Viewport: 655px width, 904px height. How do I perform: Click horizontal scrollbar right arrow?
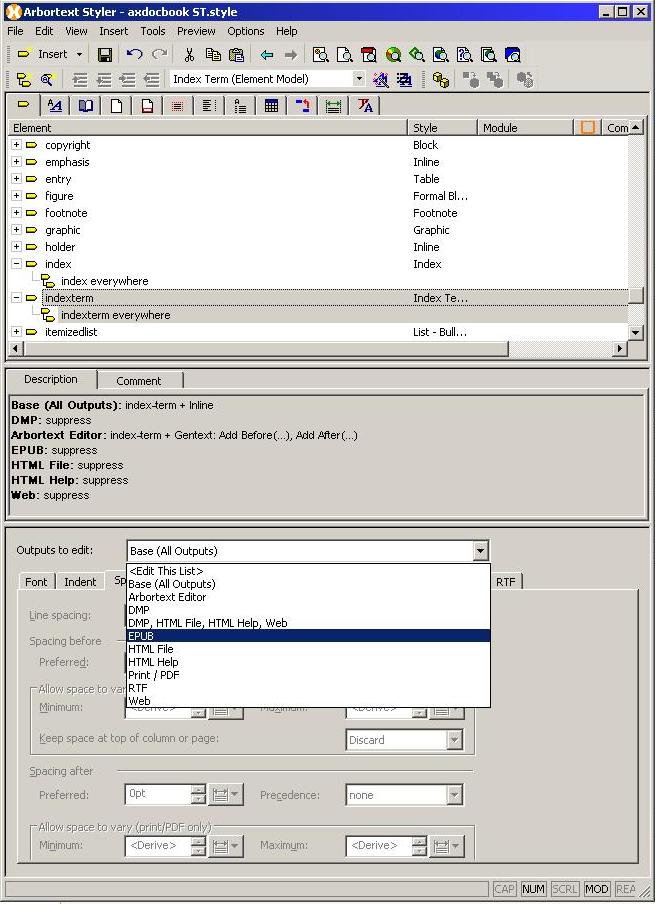pos(620,348)
